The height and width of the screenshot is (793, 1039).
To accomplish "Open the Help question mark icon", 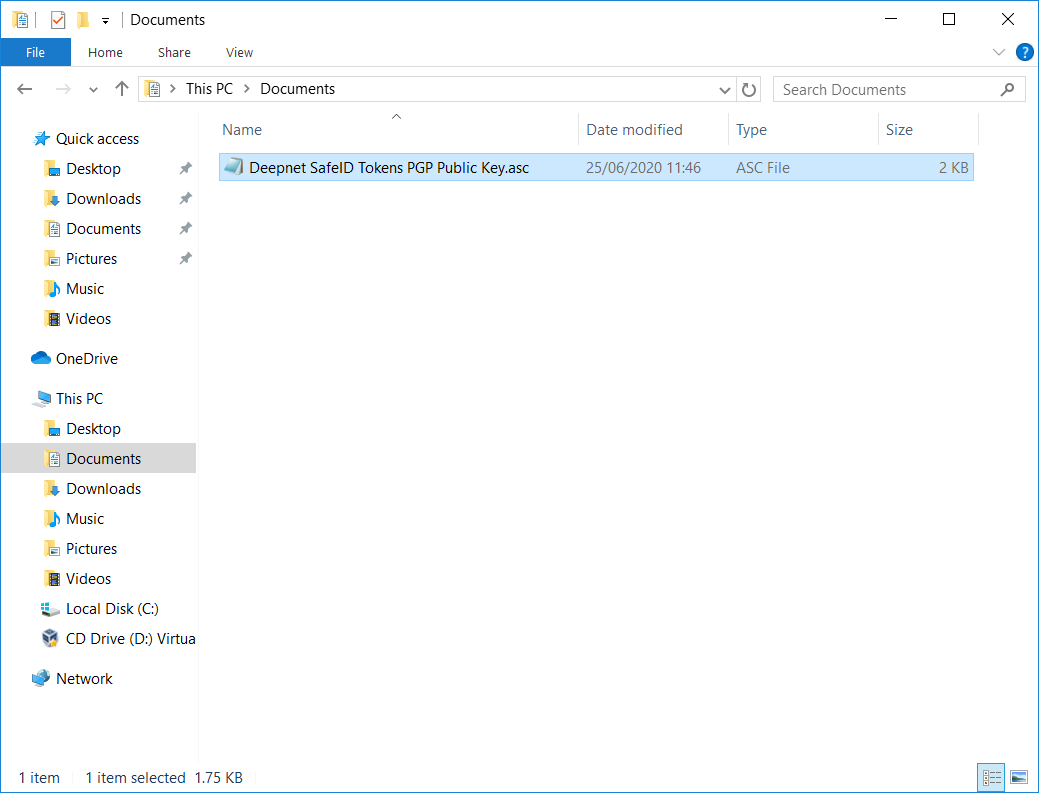I will pos(1024,52).
